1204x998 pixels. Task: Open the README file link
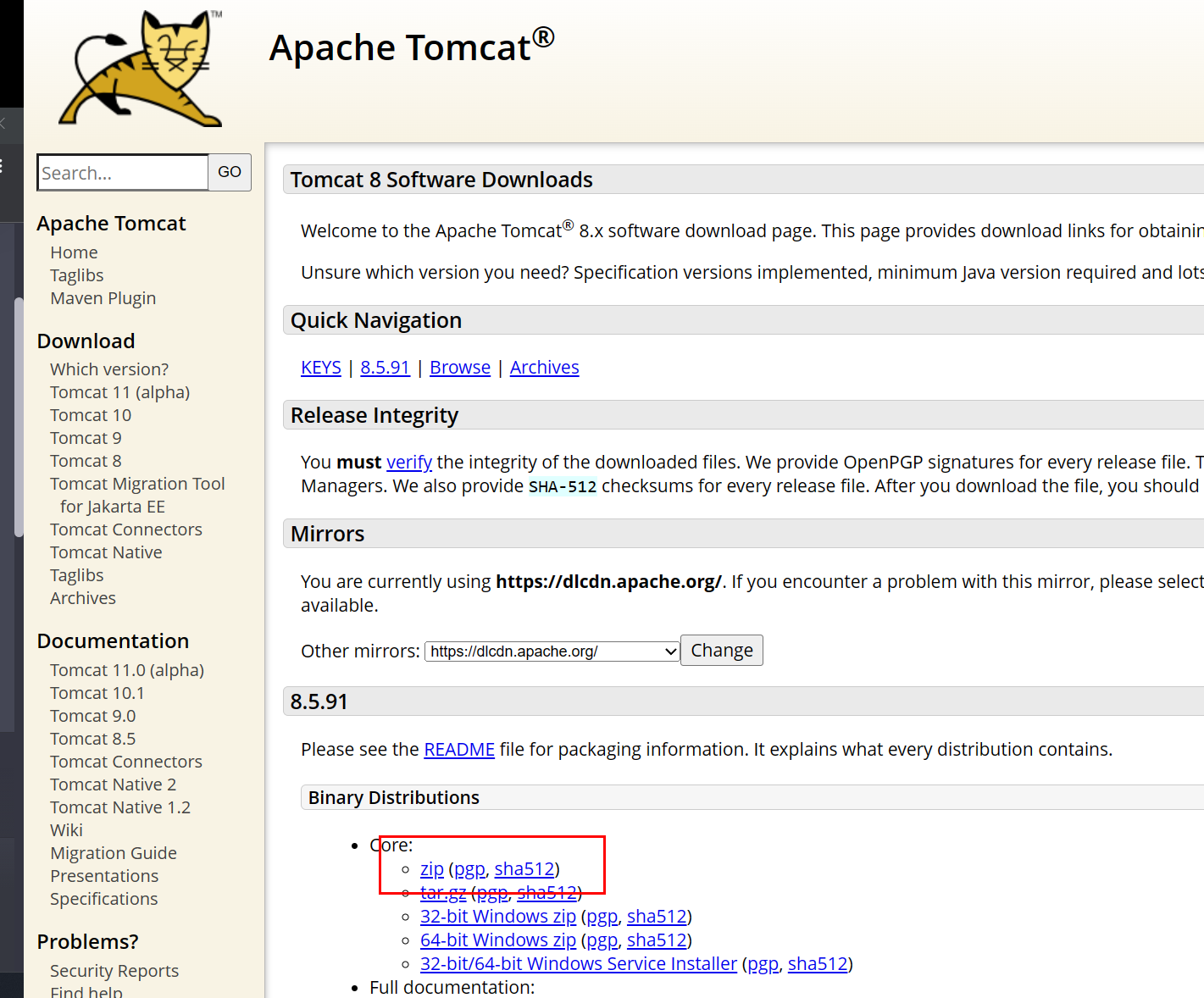459,750
